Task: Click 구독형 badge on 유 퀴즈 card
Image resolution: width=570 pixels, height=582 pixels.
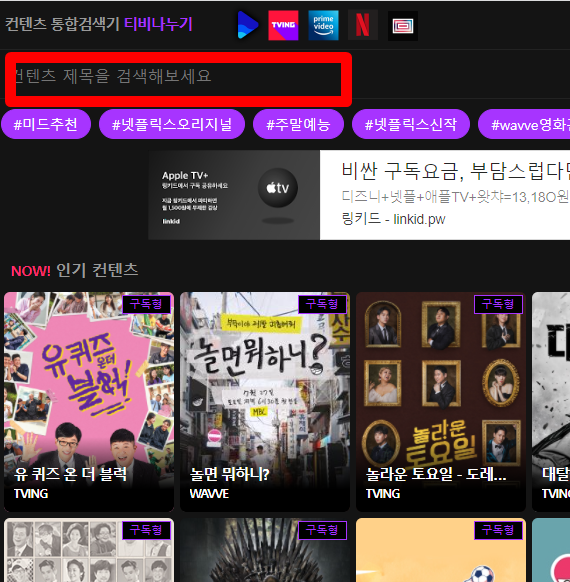Action: pos(146,304)
